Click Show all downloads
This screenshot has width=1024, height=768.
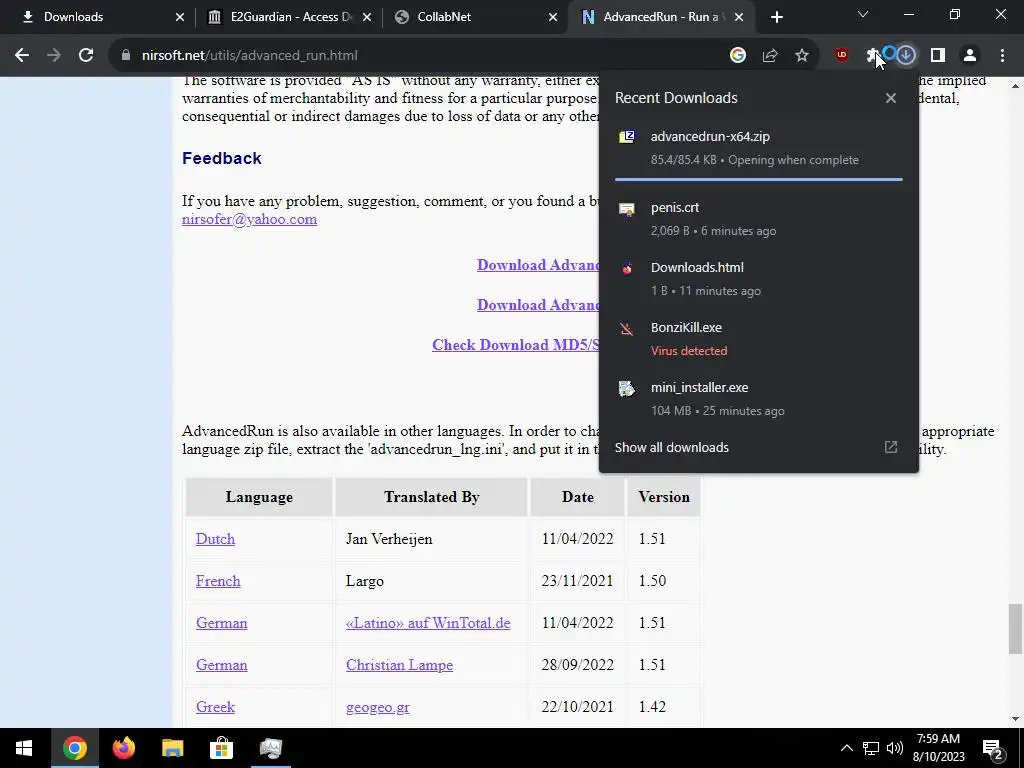671,447
